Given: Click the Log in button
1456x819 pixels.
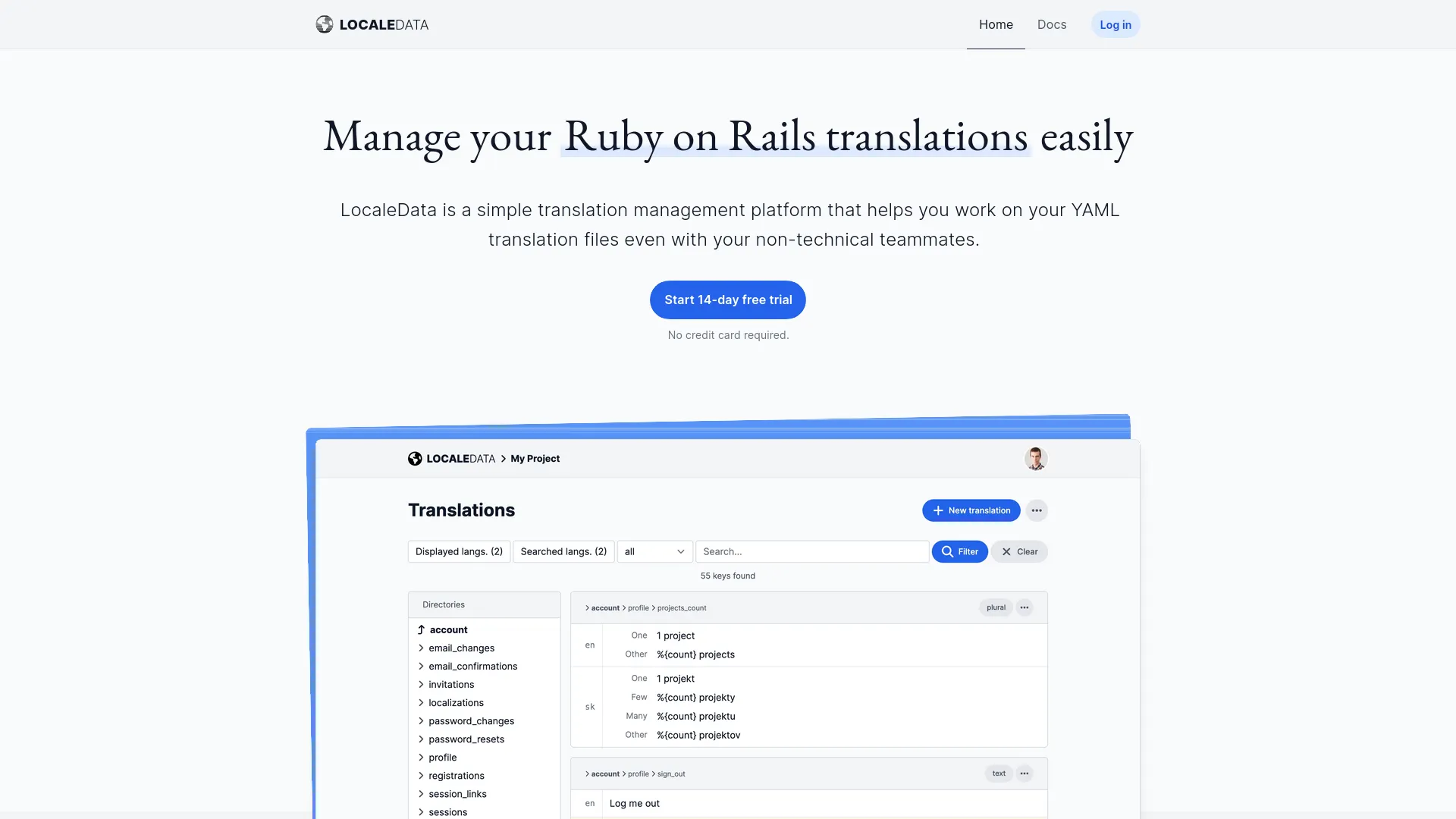Looking at the screenshot, I should (x=1116, y=24).
